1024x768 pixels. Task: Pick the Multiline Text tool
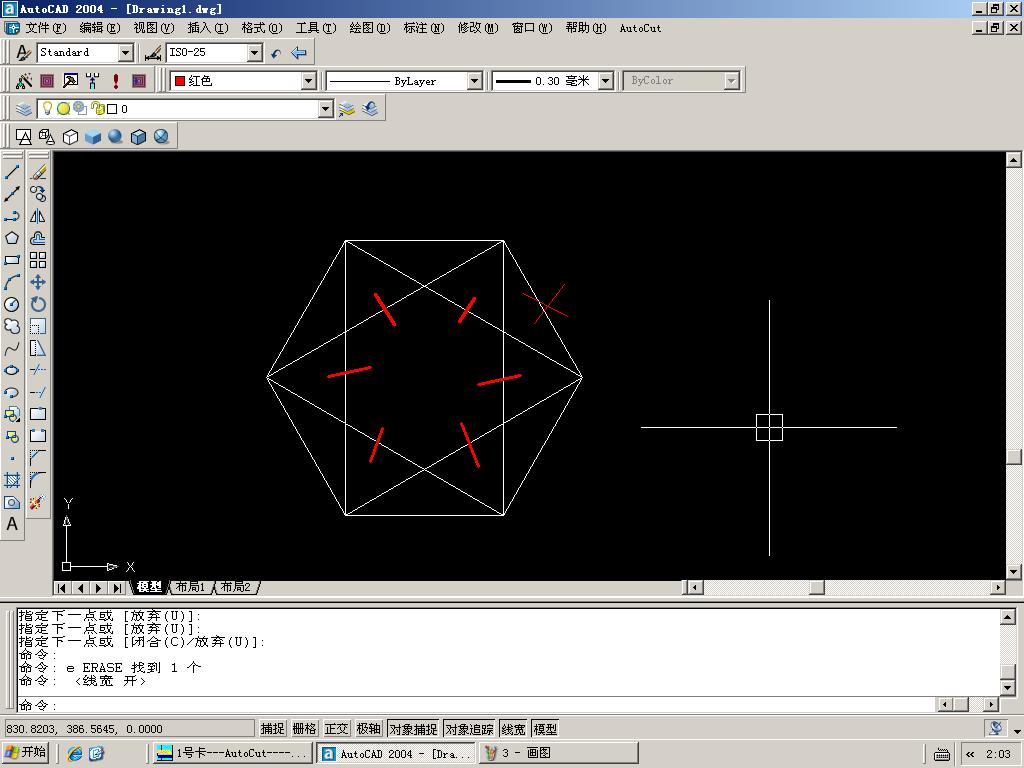12,524
